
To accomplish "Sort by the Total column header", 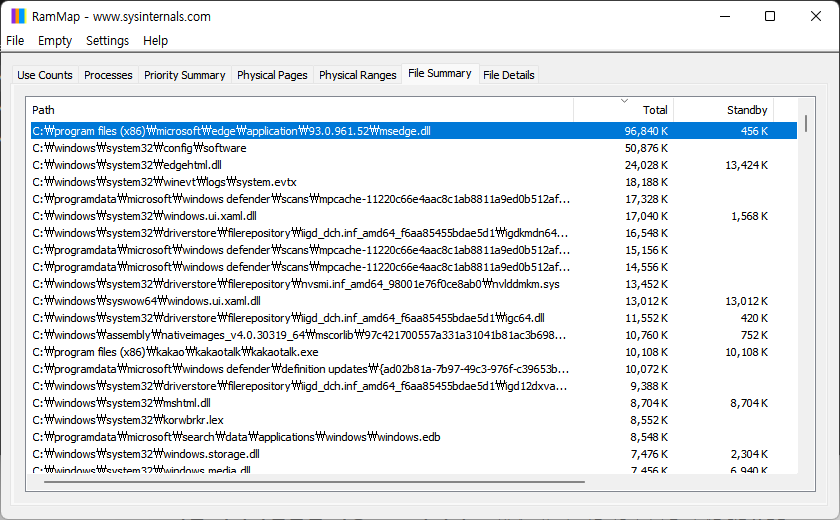I will [624, 110].
